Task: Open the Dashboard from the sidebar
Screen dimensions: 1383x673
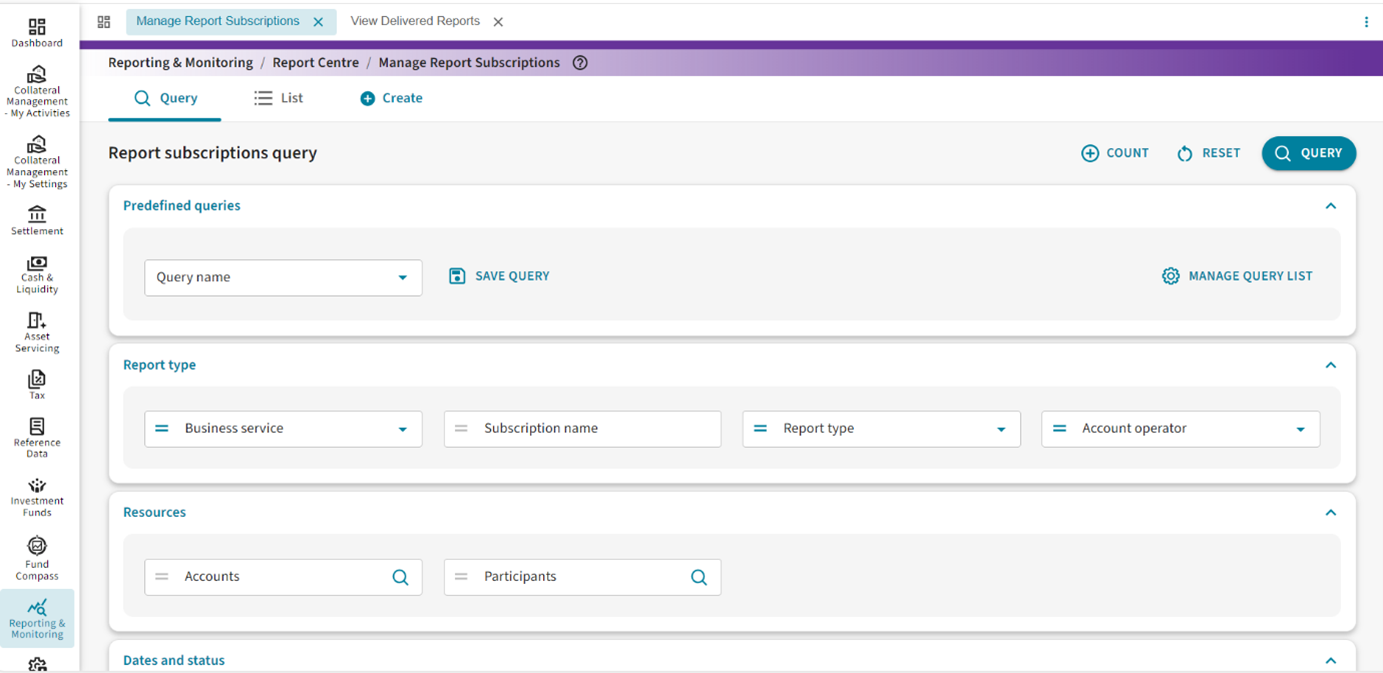Action: coord(37,32)
